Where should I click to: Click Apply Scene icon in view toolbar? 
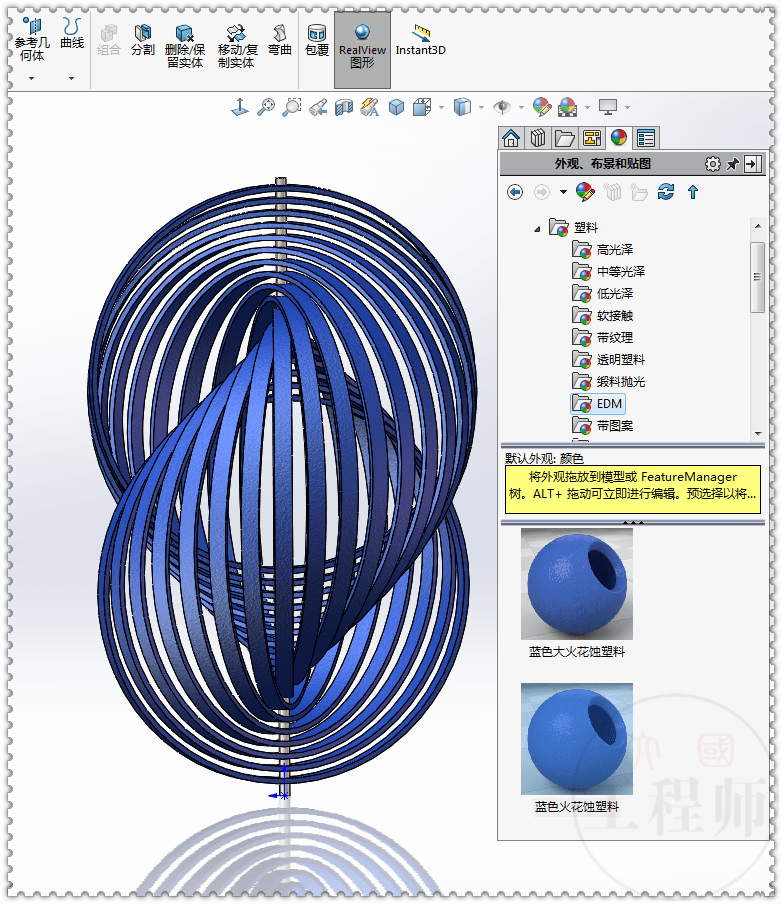(567, 107)
